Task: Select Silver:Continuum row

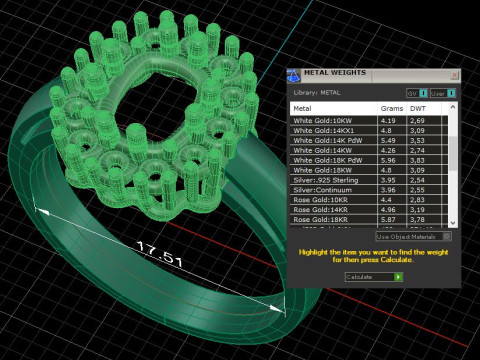Action: [x=369, y=190]
